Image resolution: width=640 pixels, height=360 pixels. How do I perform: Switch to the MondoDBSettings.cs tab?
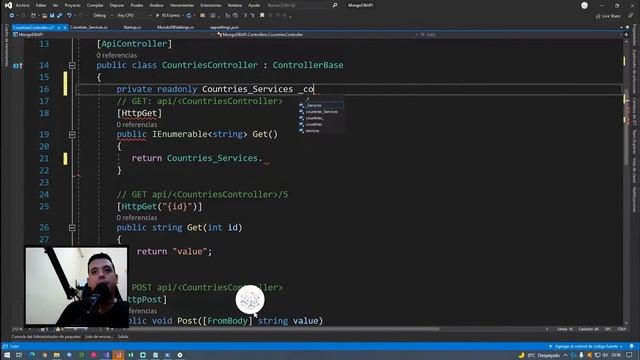(x=176, y=27)
